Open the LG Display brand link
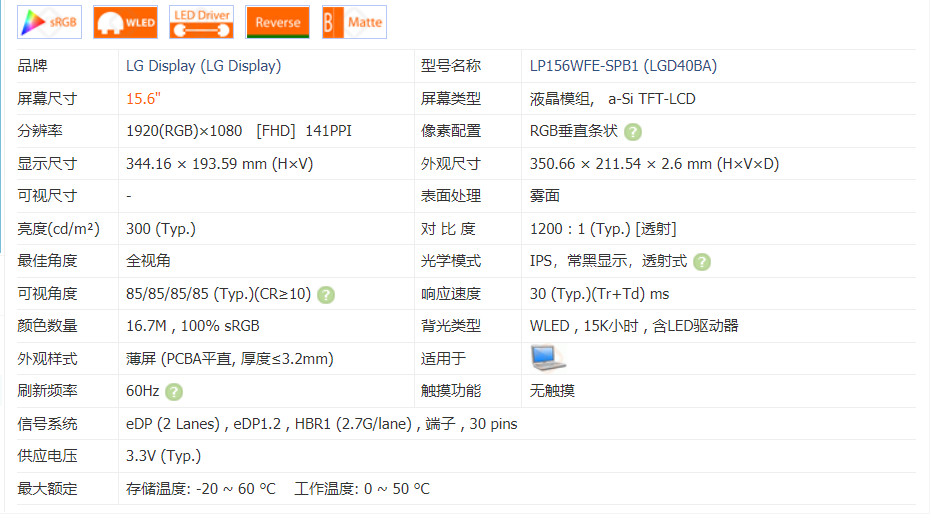 coord(204,66)
